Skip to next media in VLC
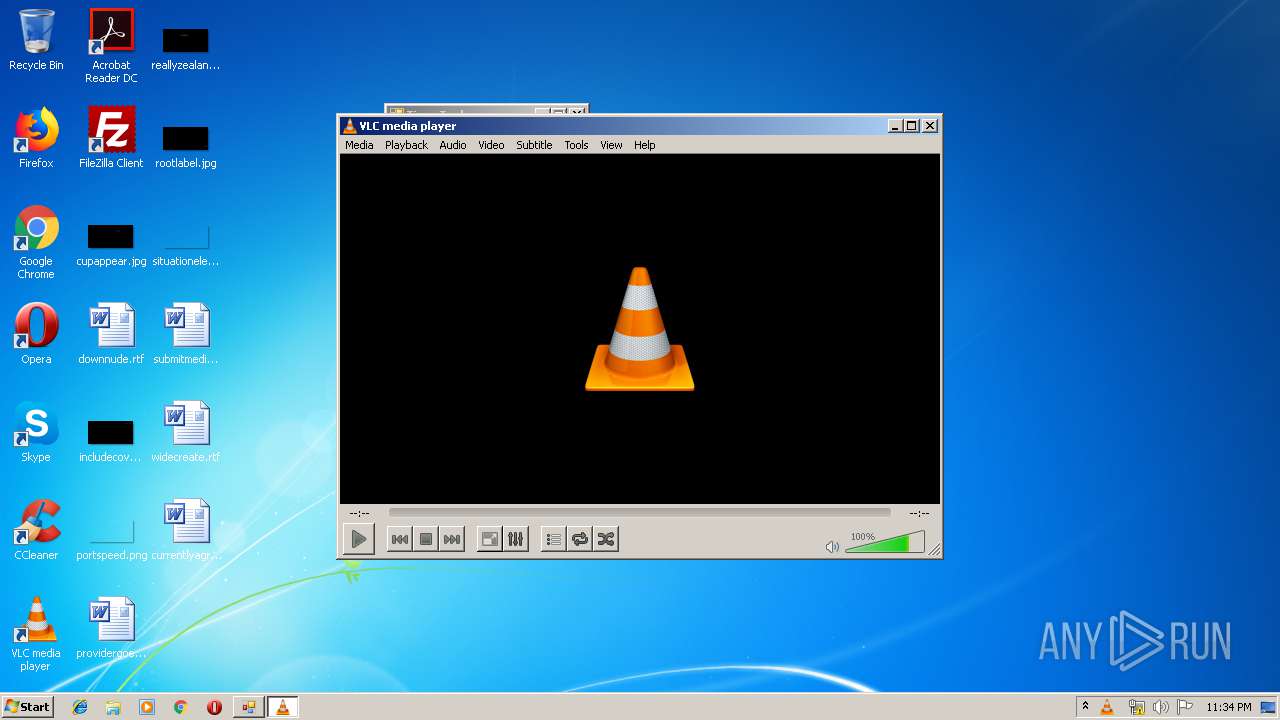1280x720 pixels. click(x=452, y=539)
